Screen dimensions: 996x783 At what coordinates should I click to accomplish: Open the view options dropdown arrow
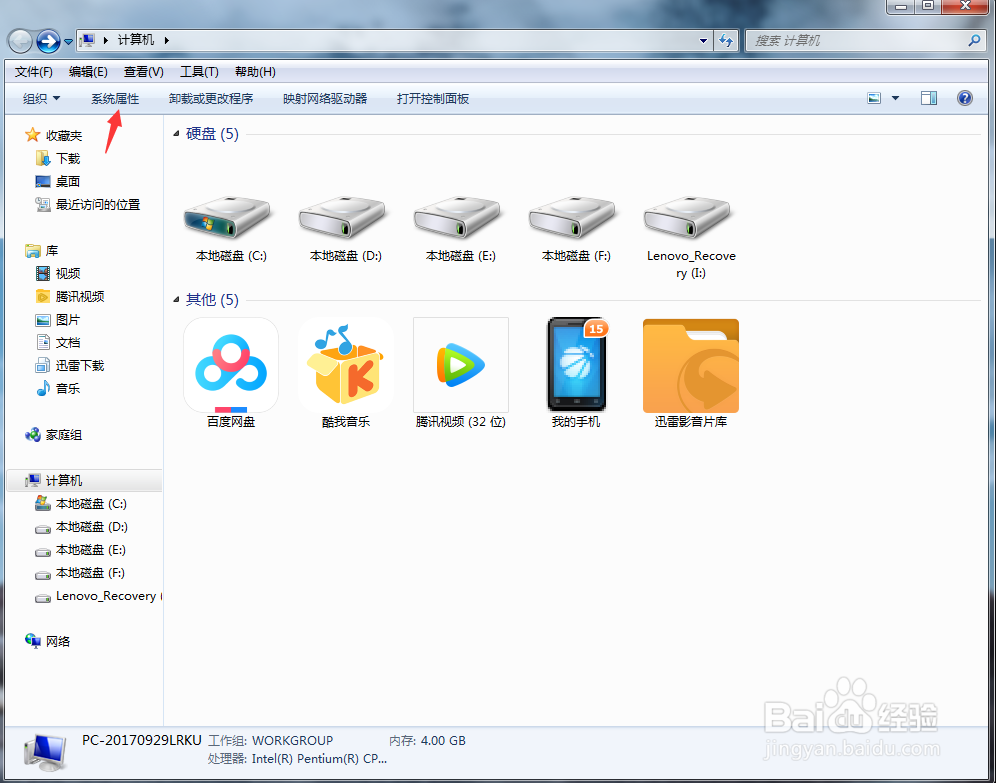point(895,98)
